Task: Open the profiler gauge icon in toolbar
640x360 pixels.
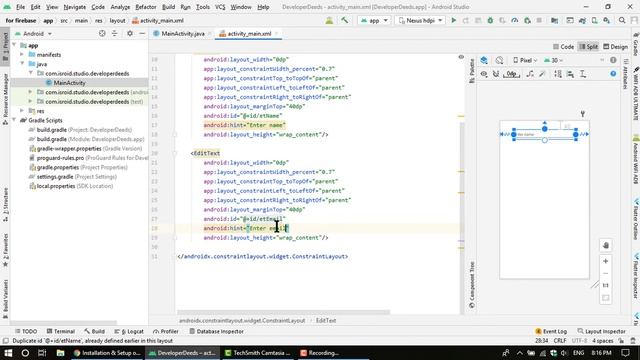Action: [515, 20]
